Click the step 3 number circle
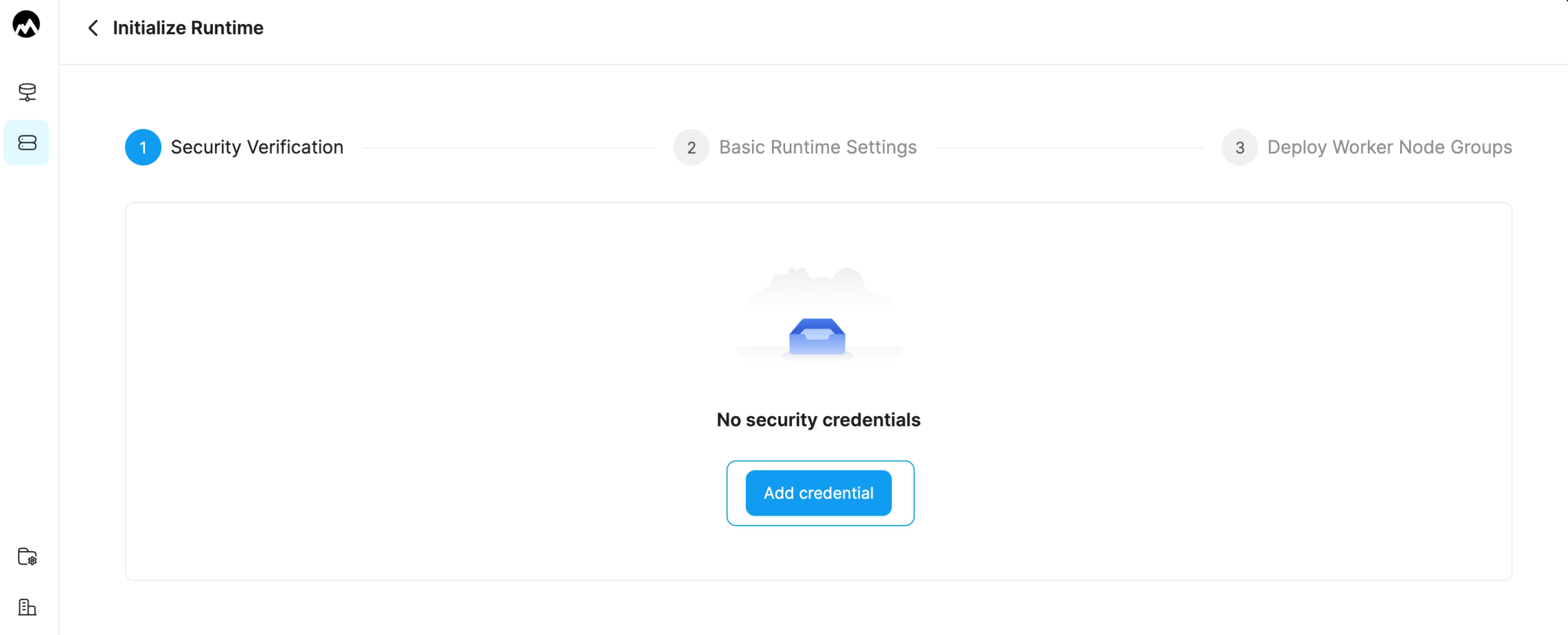Image resolution: width=1568 pixels, height=635 pixels. [1239, 147]
